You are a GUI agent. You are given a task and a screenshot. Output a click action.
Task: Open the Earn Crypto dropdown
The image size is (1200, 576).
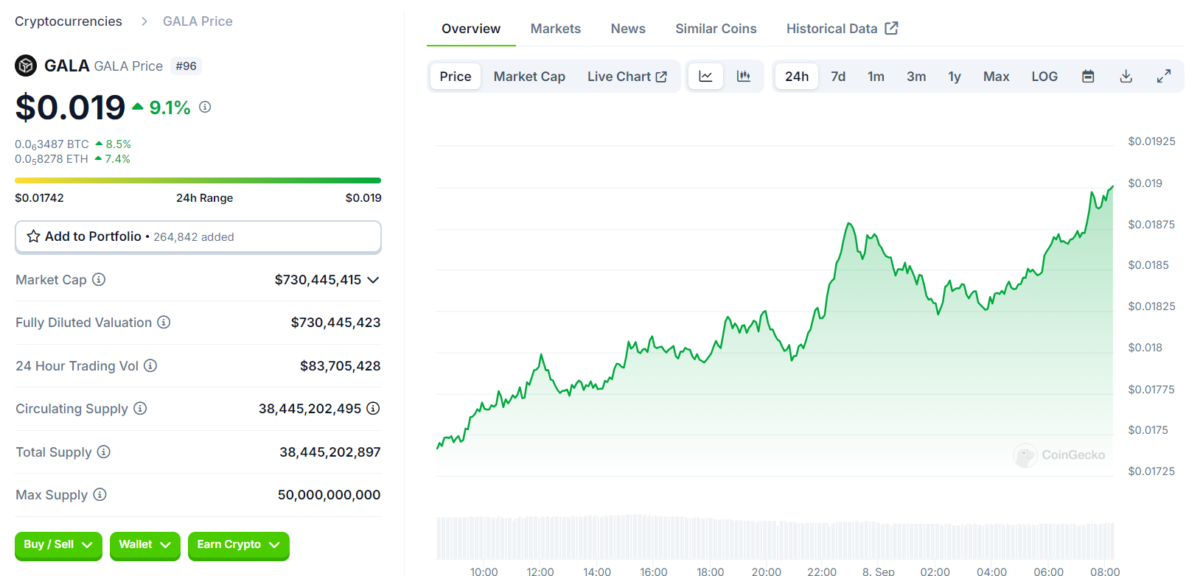click(x=238, y=545)
